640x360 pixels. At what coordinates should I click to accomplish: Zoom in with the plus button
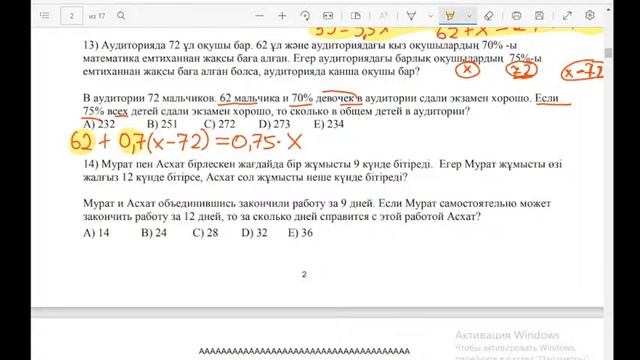click(x=282, y=16)
